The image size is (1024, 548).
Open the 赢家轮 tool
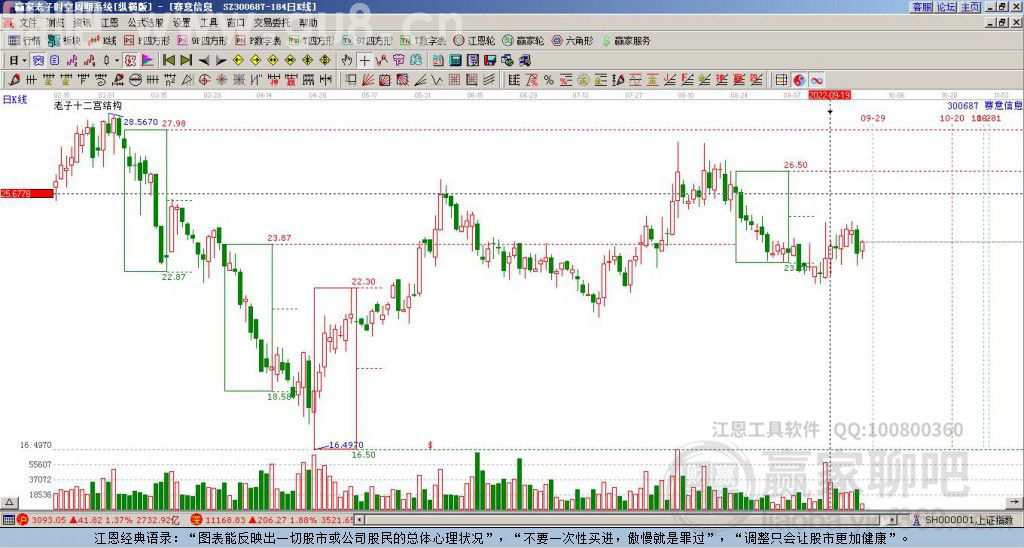pos(523,40)
